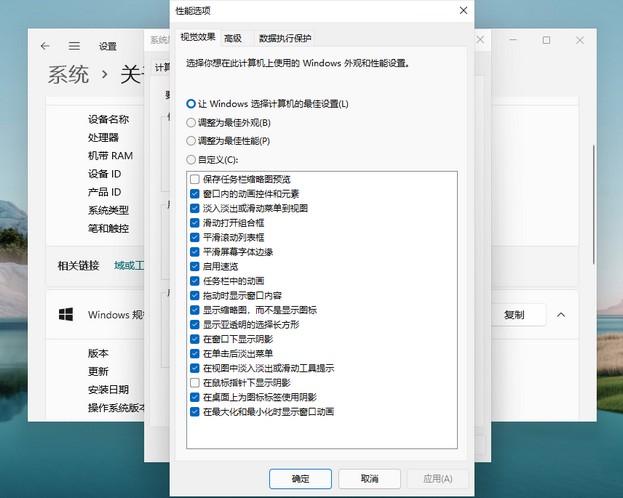Click the Settings window vertical scrollbar
The image size is (623, 498).
click(x=594, y=204)
